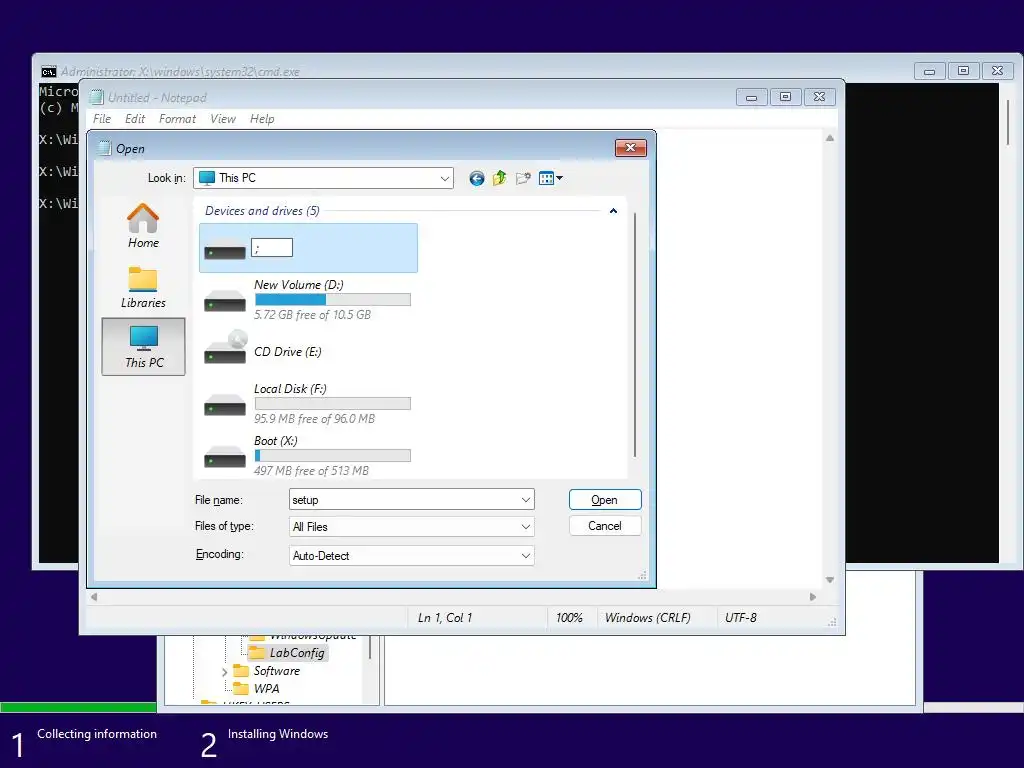Click the X: drive space usage bar
This screenshot has height=768, width=1024.
(332, 456)
